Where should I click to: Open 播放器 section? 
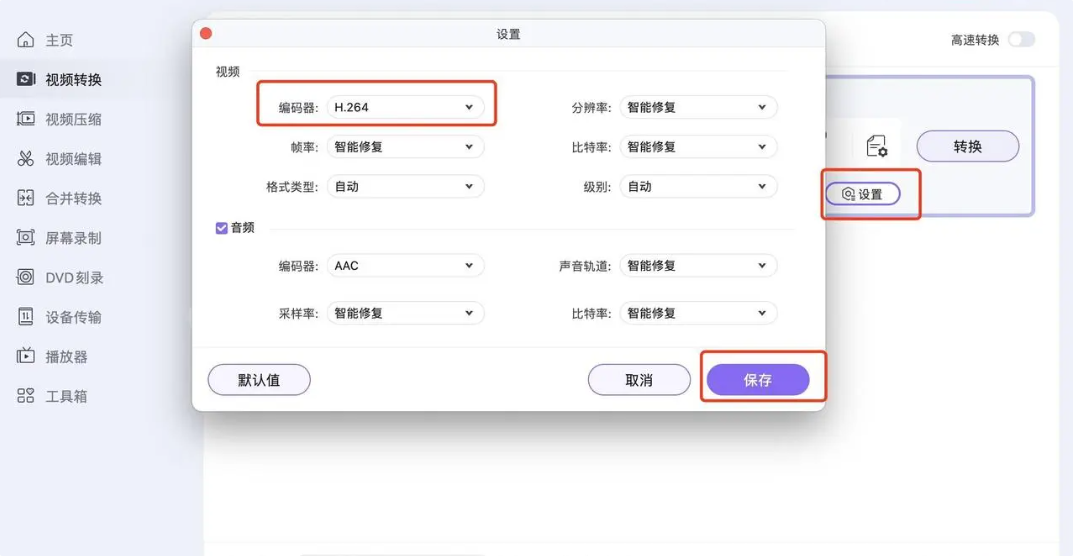tap(66, 357)
